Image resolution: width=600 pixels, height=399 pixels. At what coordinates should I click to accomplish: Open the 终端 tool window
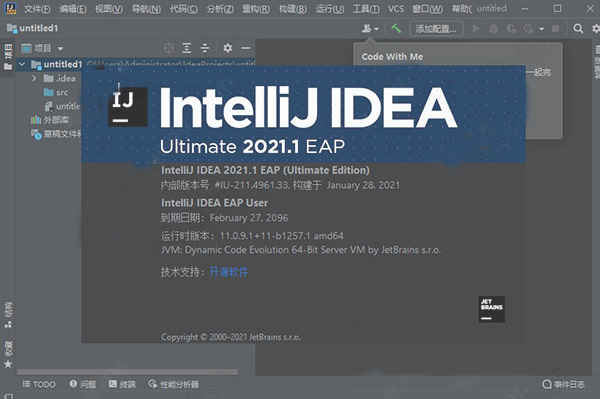pos(122,384)
